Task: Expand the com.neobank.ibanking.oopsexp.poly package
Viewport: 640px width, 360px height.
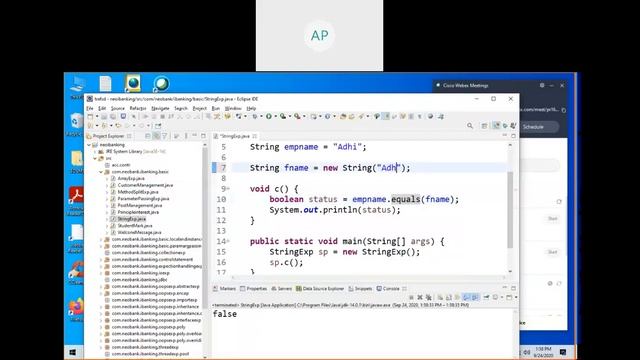Action: 101,327
